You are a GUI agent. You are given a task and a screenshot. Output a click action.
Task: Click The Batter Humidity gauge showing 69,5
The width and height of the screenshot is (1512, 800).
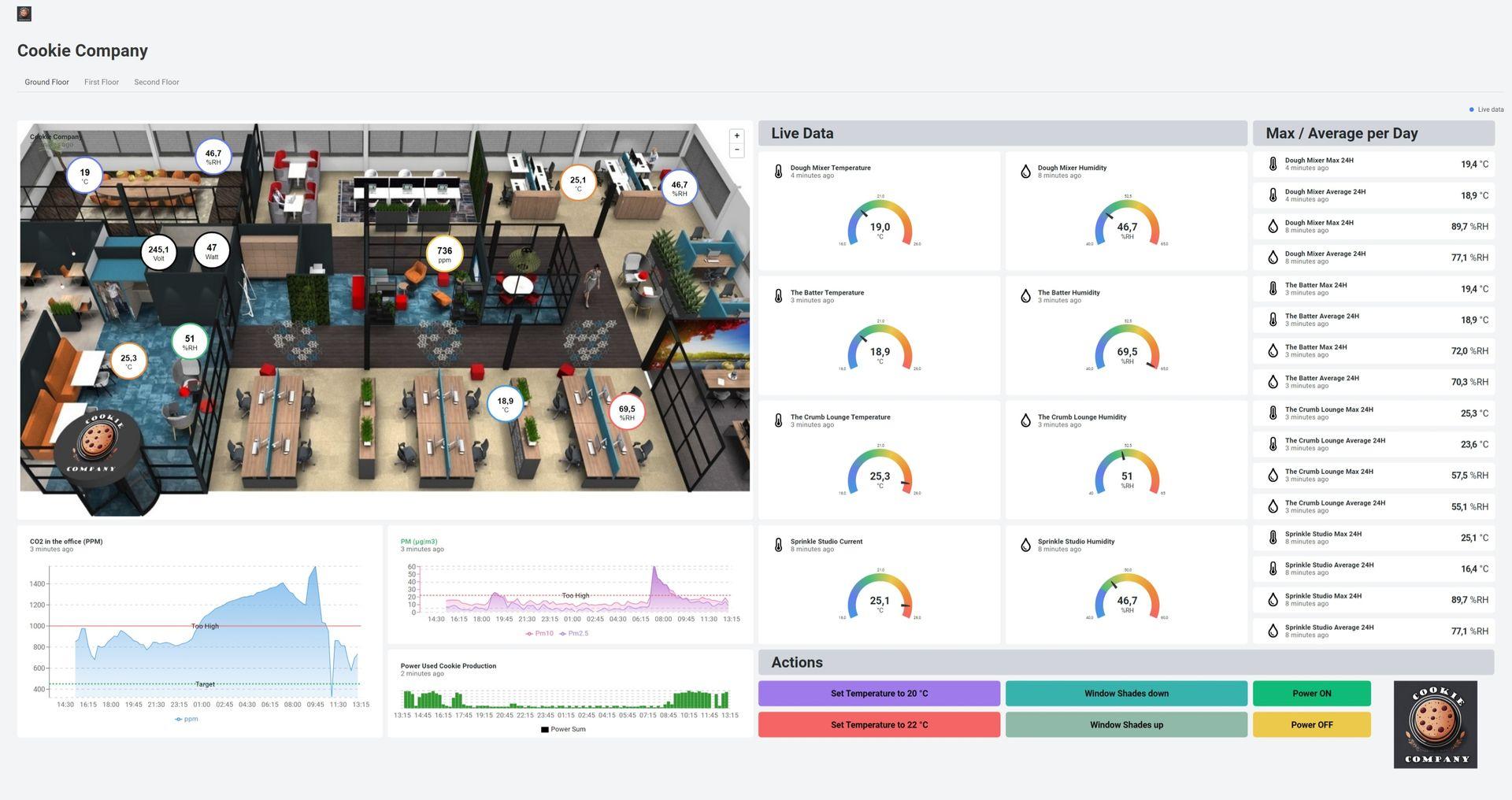point(1127,347)
